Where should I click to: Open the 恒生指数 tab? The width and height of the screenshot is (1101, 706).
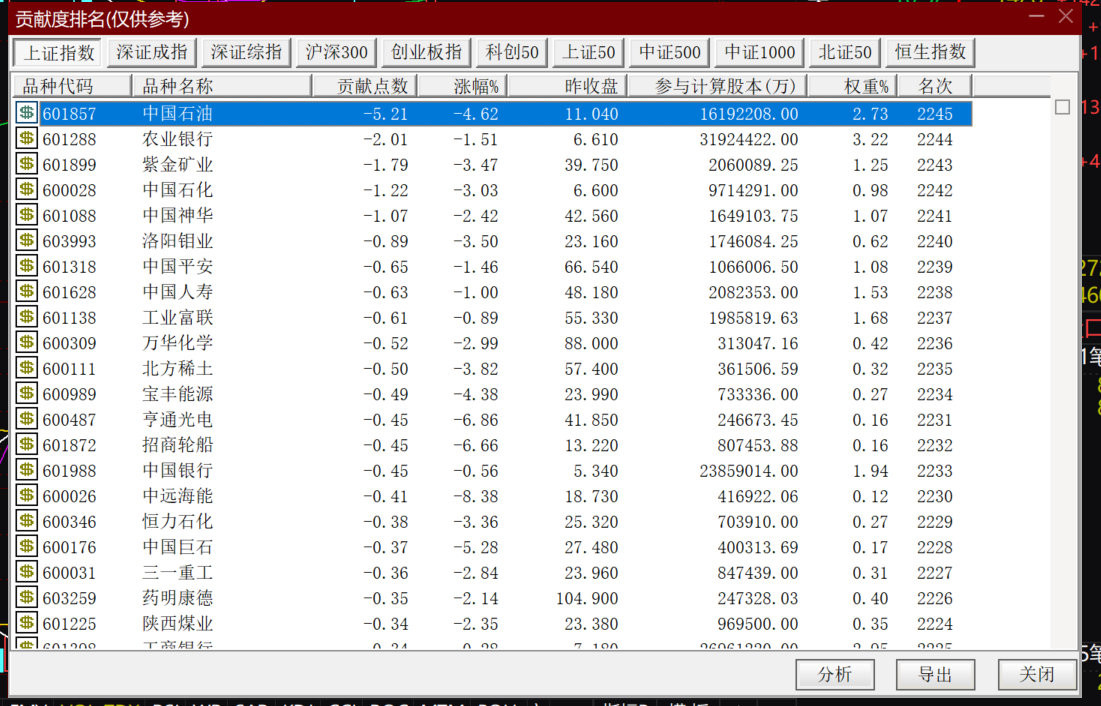[930, 53]
